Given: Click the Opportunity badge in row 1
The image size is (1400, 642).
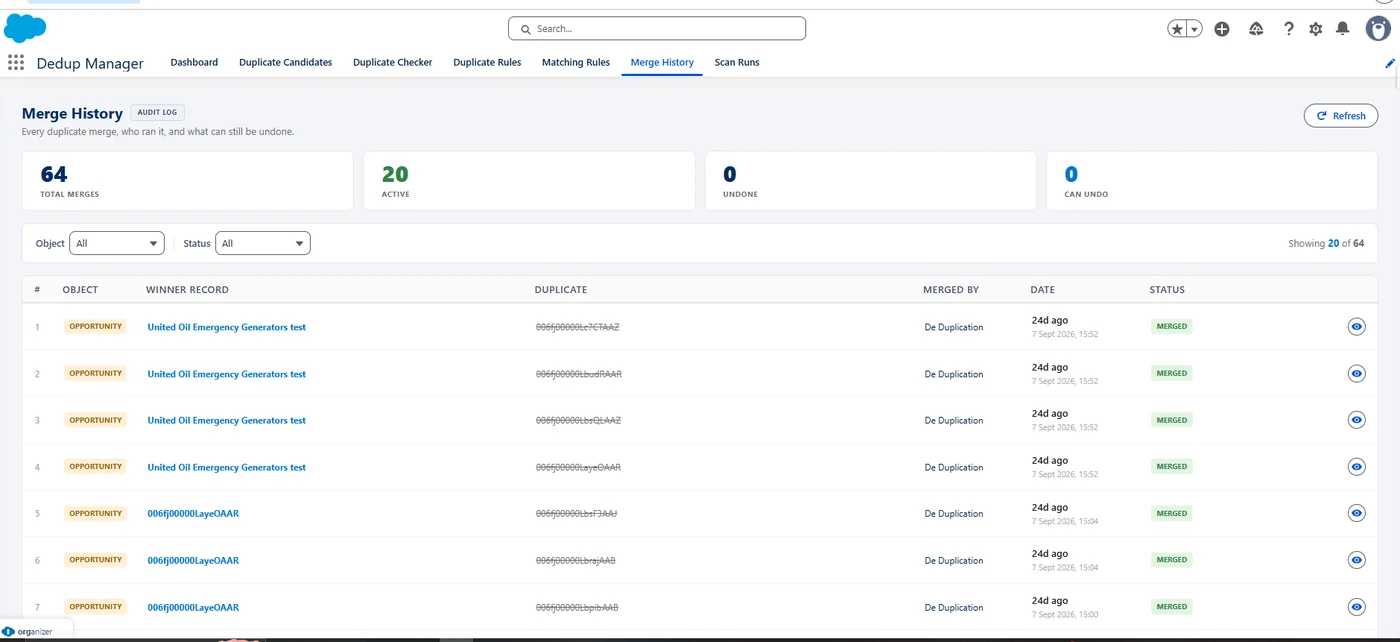Looking at the screenshot, I should pyautogui.click(x=96, y=326).
